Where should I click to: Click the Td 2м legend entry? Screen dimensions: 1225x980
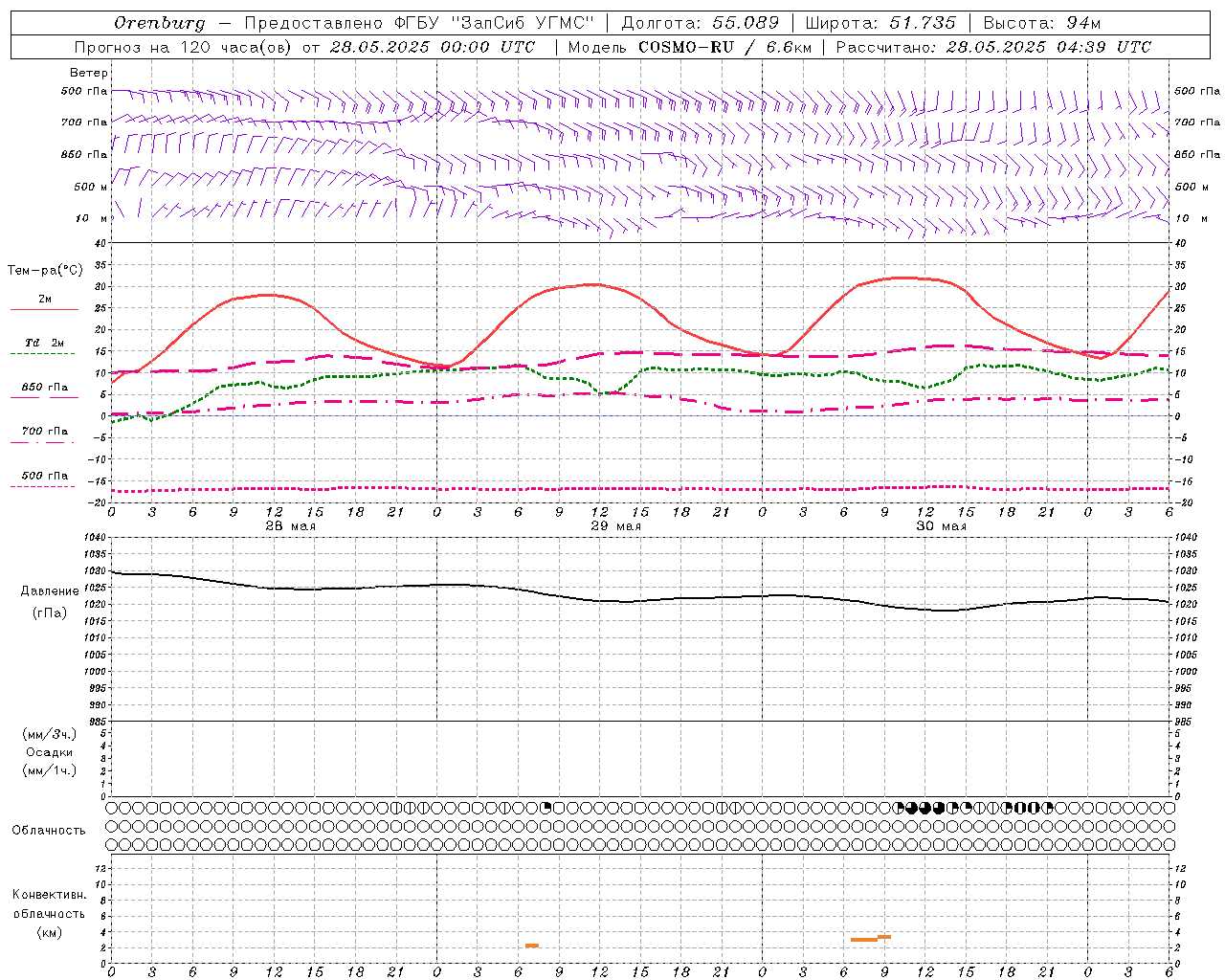point(45,343)
